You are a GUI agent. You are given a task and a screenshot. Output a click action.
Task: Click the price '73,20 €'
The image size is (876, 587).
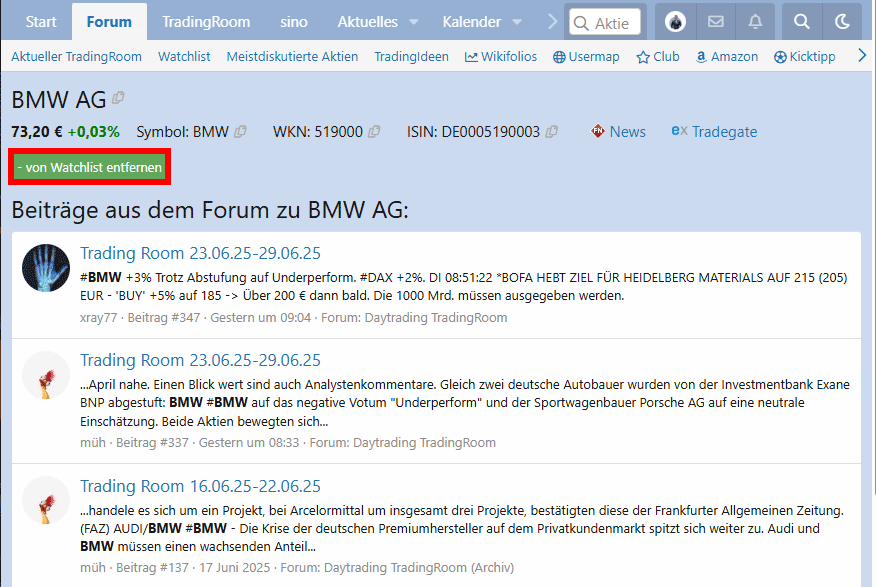pos(37,132)
